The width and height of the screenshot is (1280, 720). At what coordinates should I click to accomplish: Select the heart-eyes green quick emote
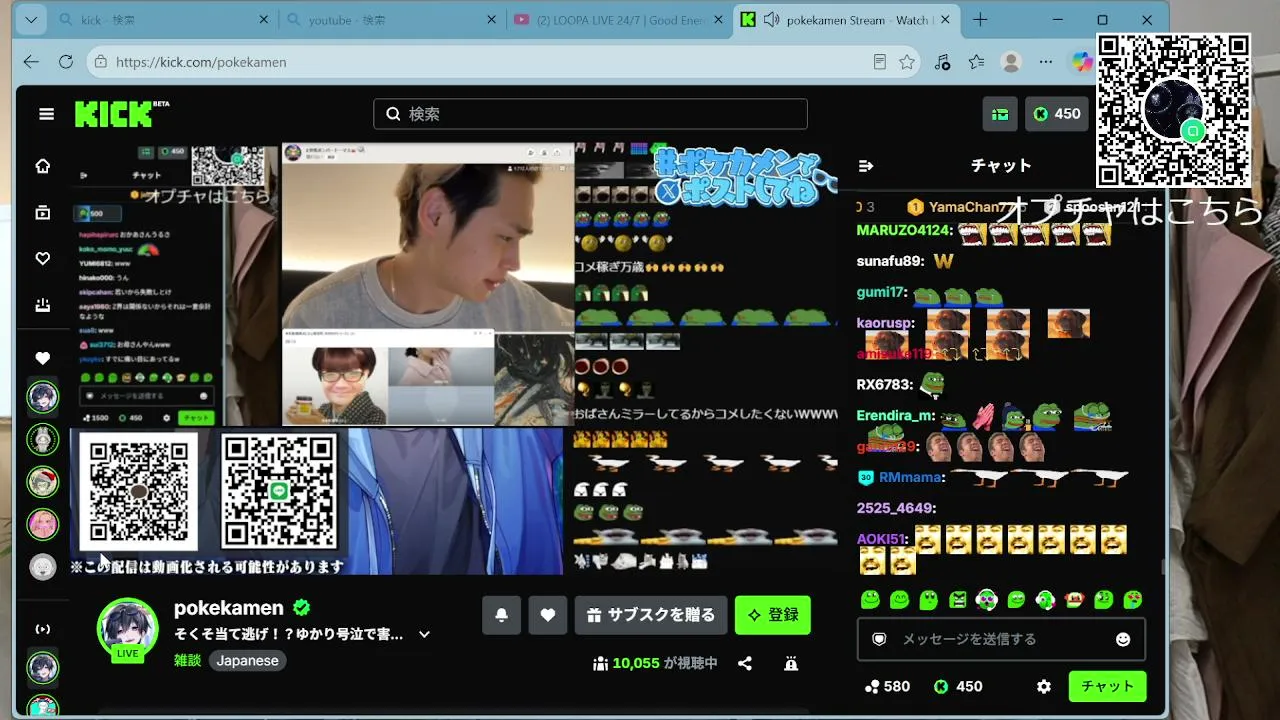[1133, 600]
